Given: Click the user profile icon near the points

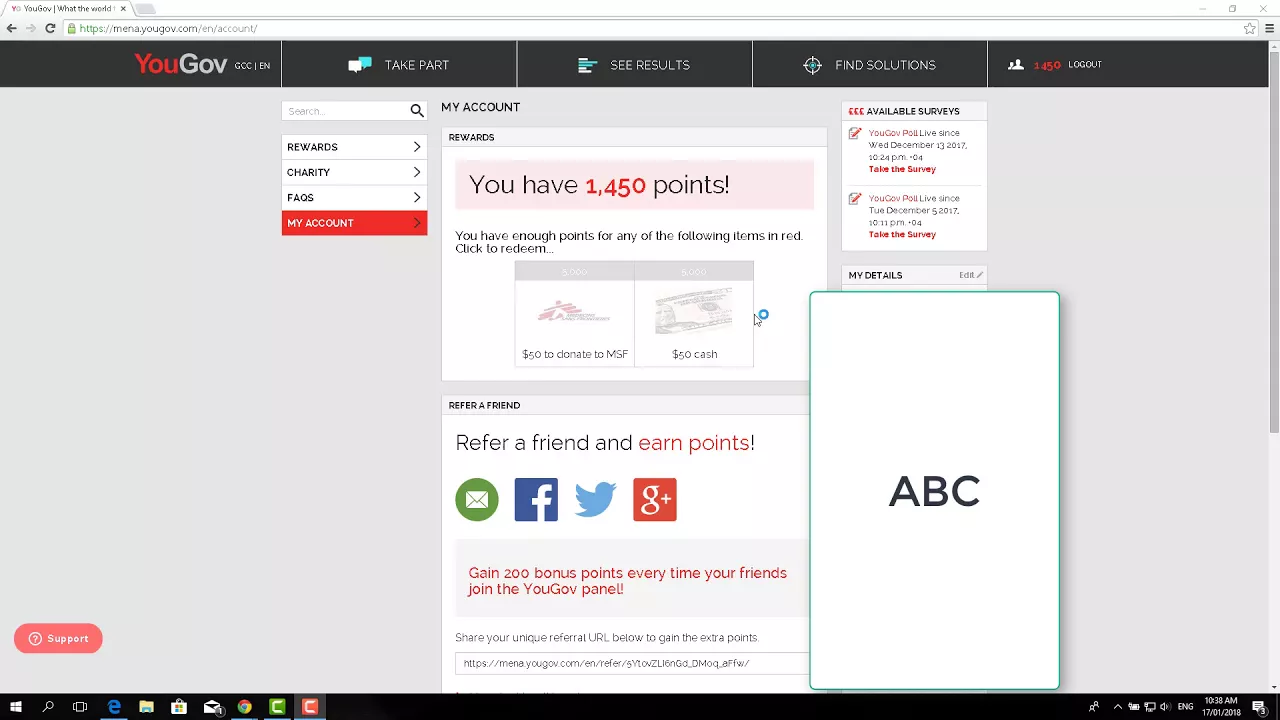Looking at the screenshot, I should pos(1016,65).
